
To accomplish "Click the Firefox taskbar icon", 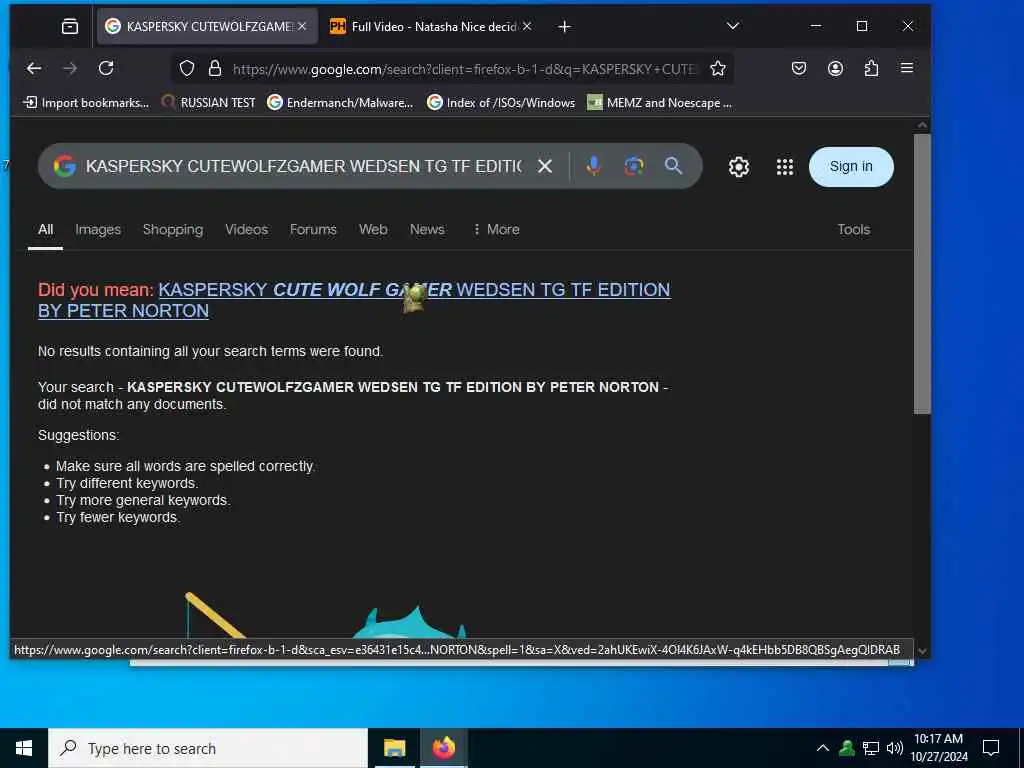I will (443, 748).
